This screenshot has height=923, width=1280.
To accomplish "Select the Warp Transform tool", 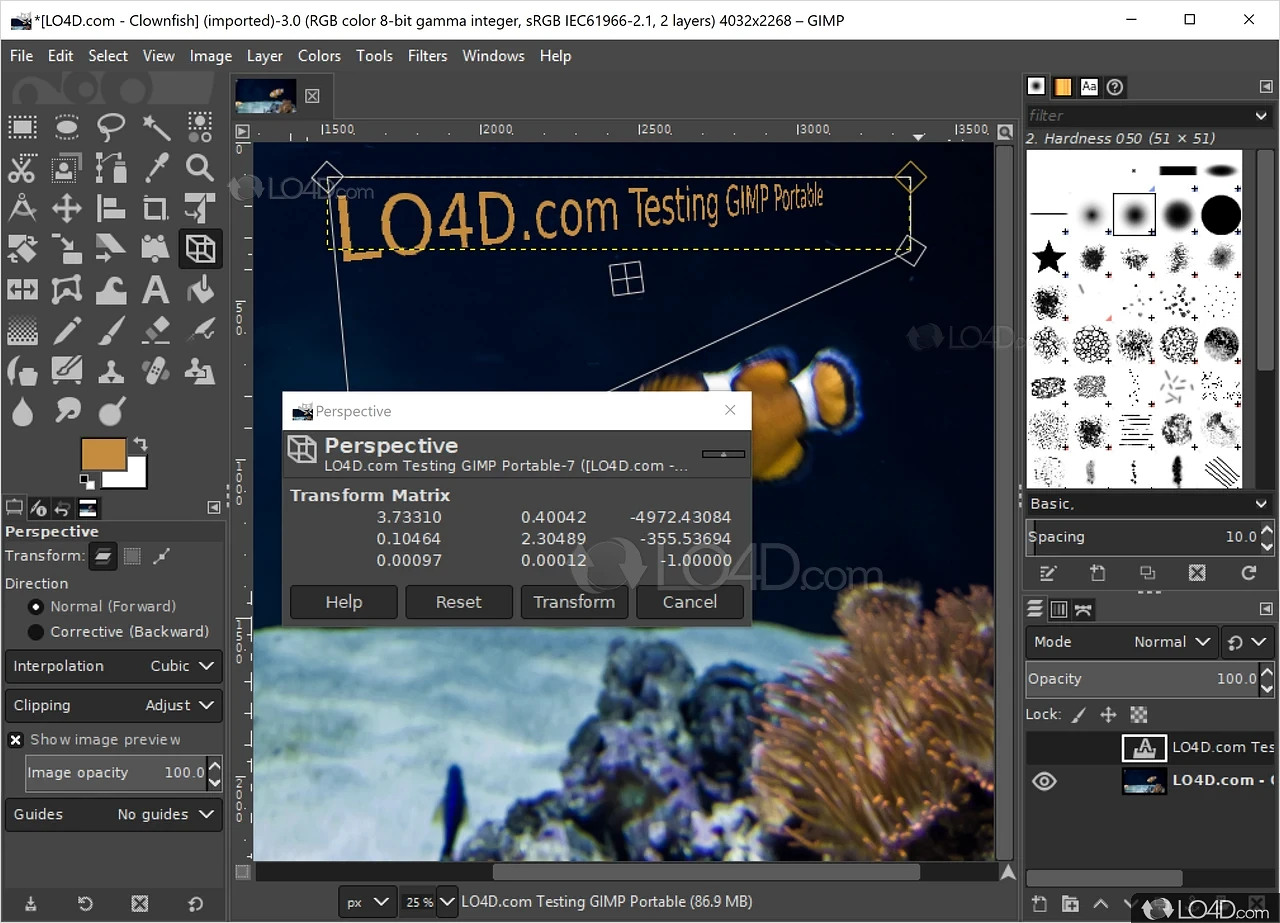I will click(x=111, y=290).
